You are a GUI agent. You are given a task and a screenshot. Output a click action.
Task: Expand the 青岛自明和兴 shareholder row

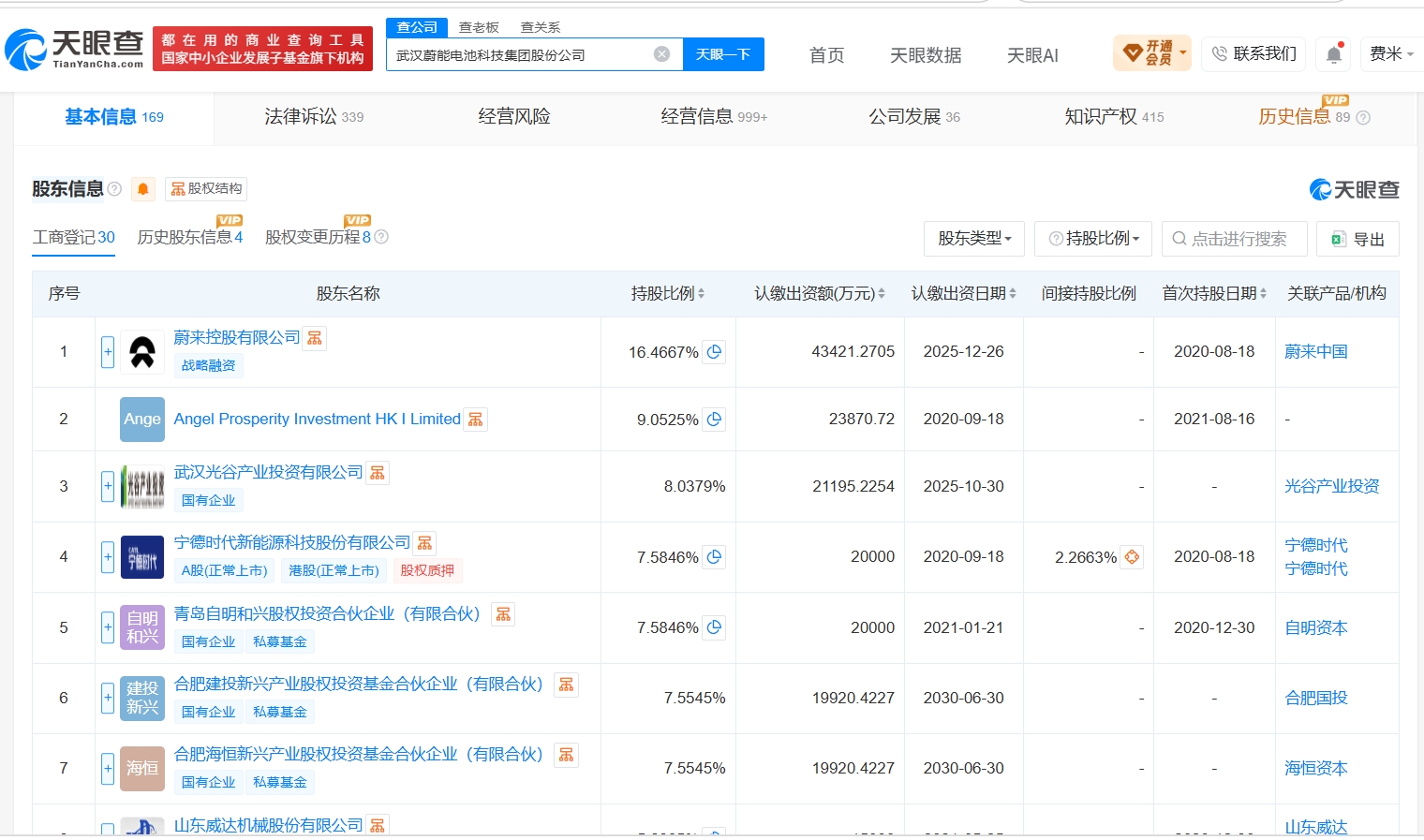108,627
